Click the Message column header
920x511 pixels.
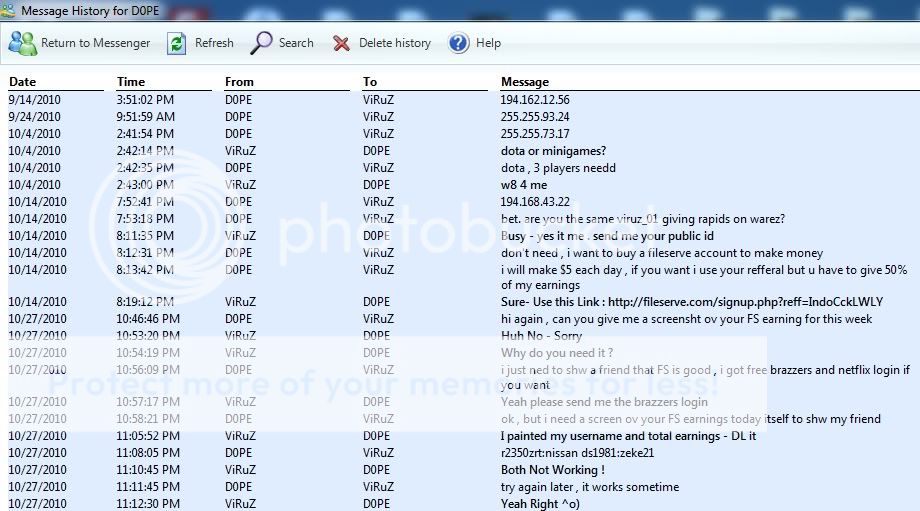tap(525, 82)
